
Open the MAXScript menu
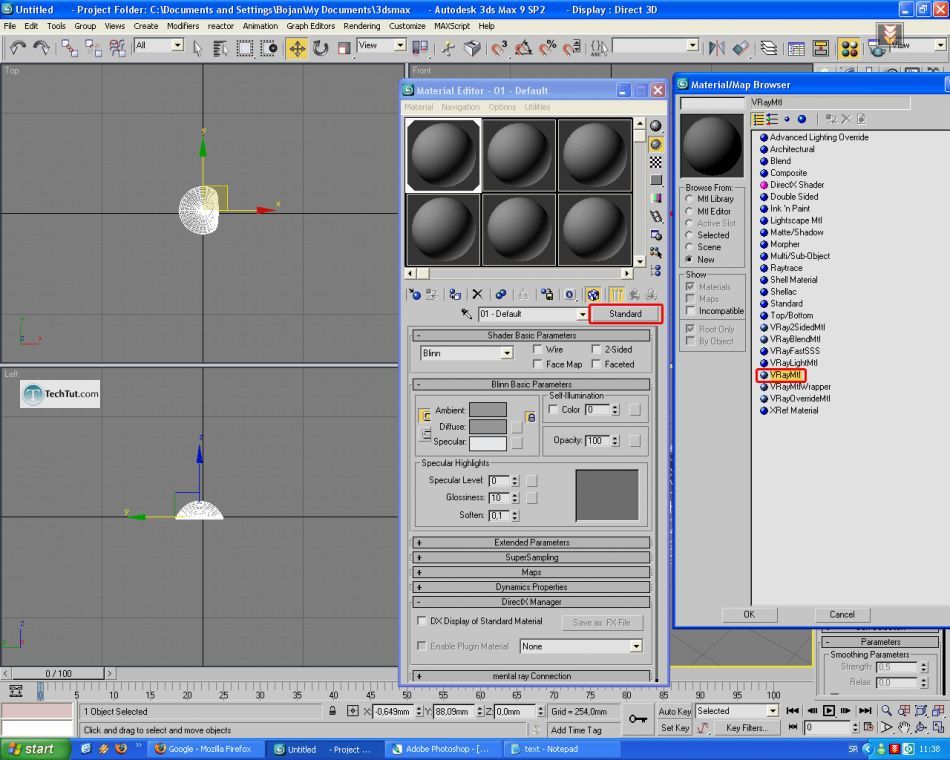click(452, 26)
